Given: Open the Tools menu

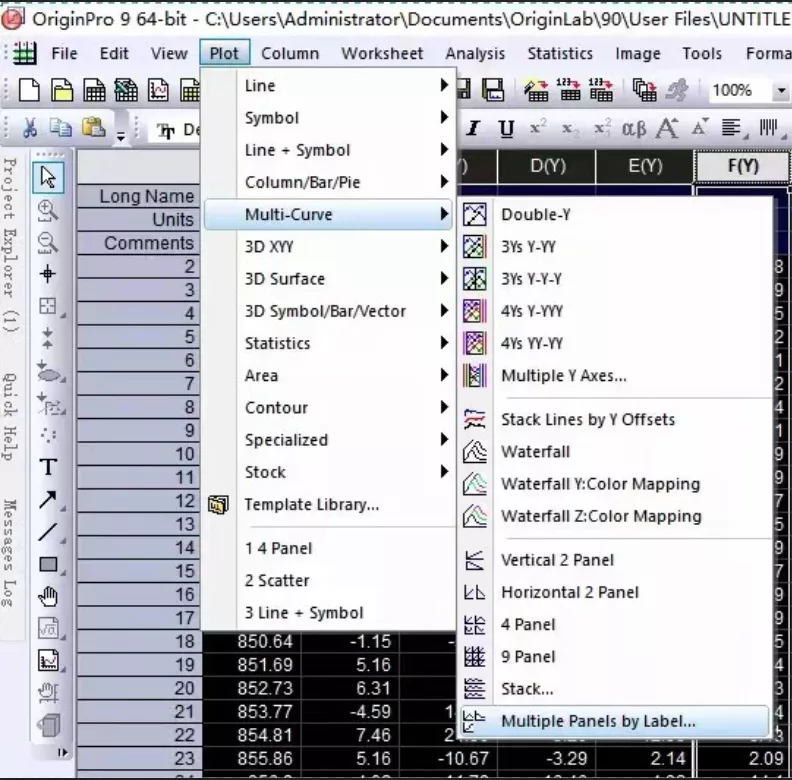Looking at the screenshot, I should [702, 54].
